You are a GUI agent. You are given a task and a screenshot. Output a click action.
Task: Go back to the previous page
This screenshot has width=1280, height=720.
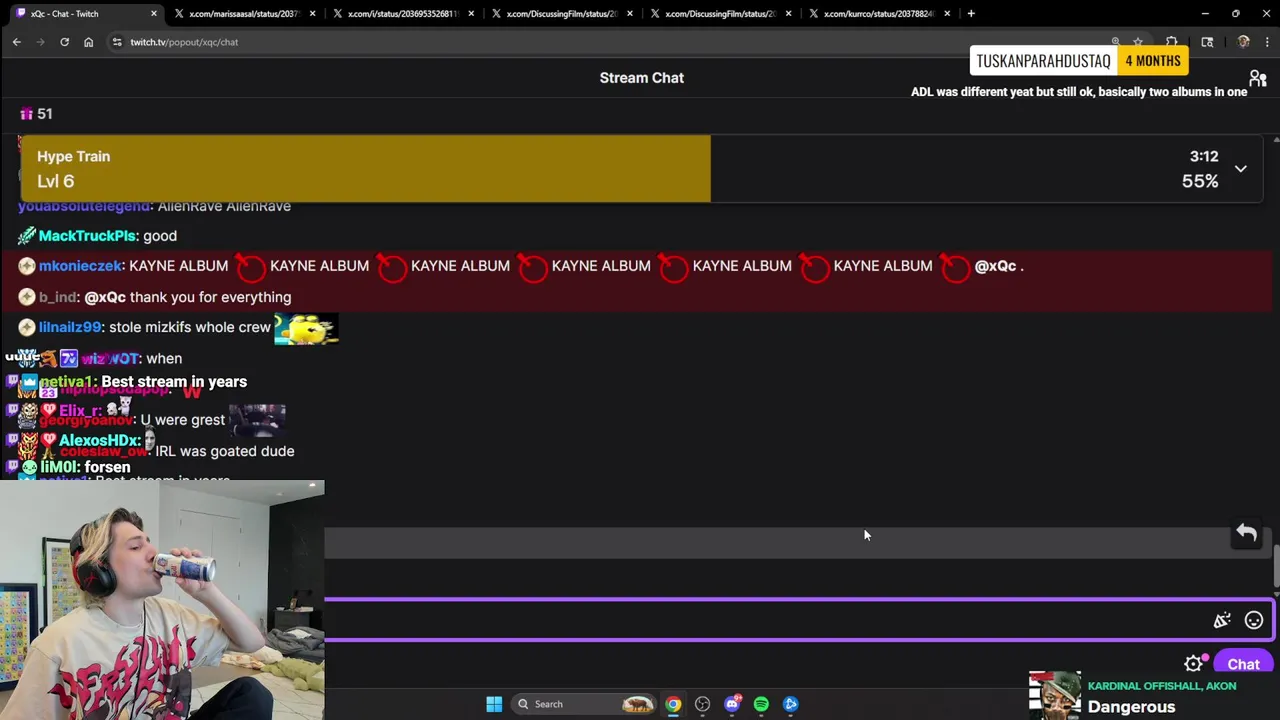[x=17, y=42]
